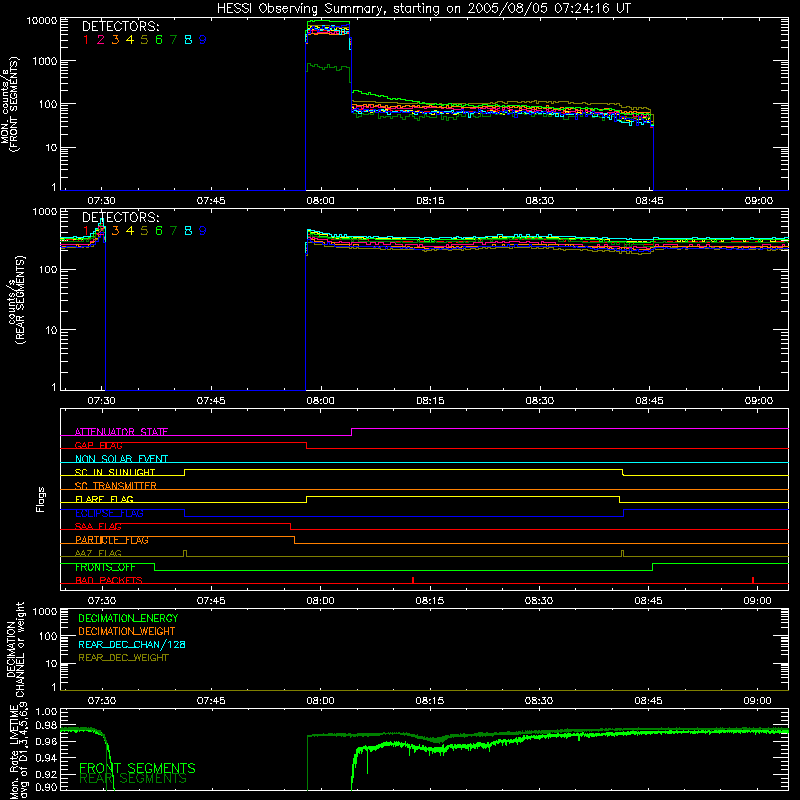Click the FRONTS_OFF flag label

pyautogui.click(x=105, y=567)
